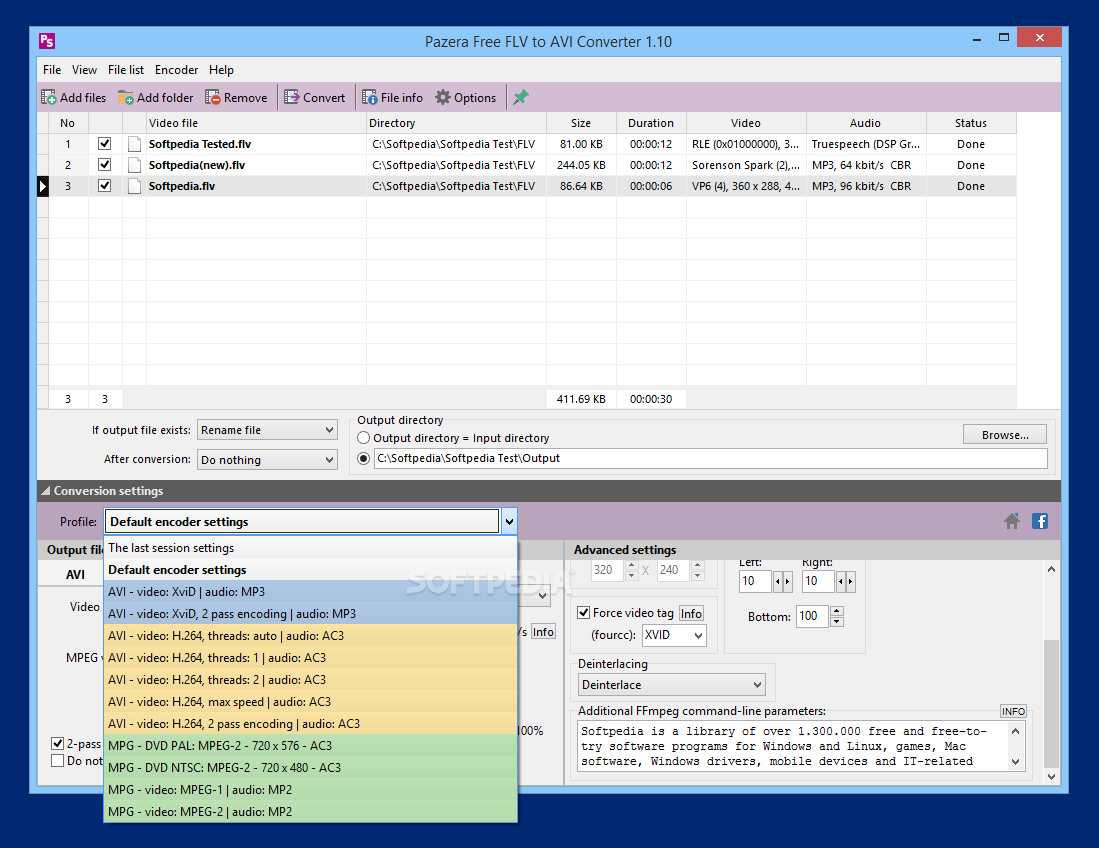
Task: Uncheck the checkbox for Softpedia Tested.flv
Action: point(104,144)
